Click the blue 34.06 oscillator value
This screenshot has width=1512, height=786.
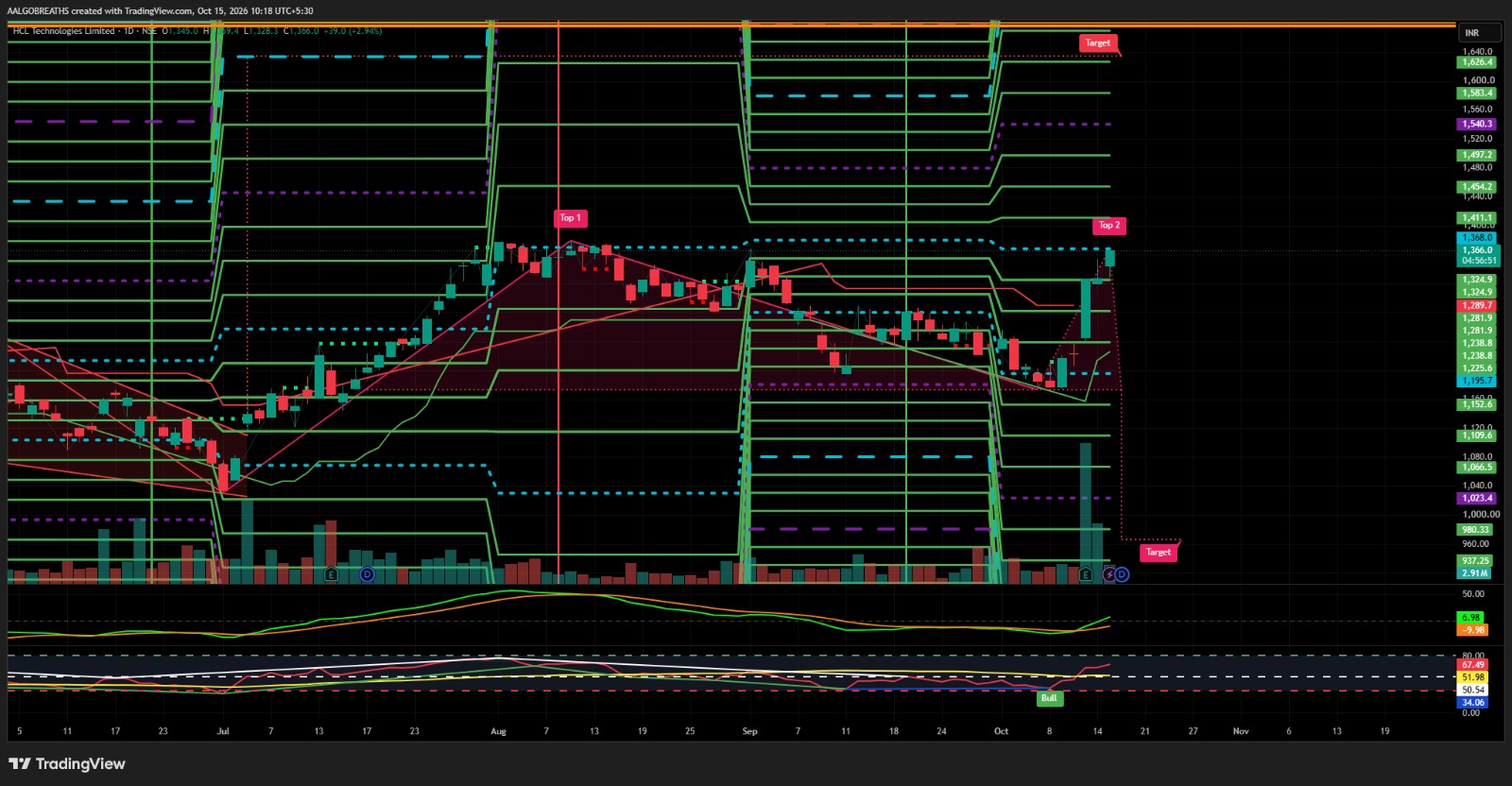tap(1473, 703)
